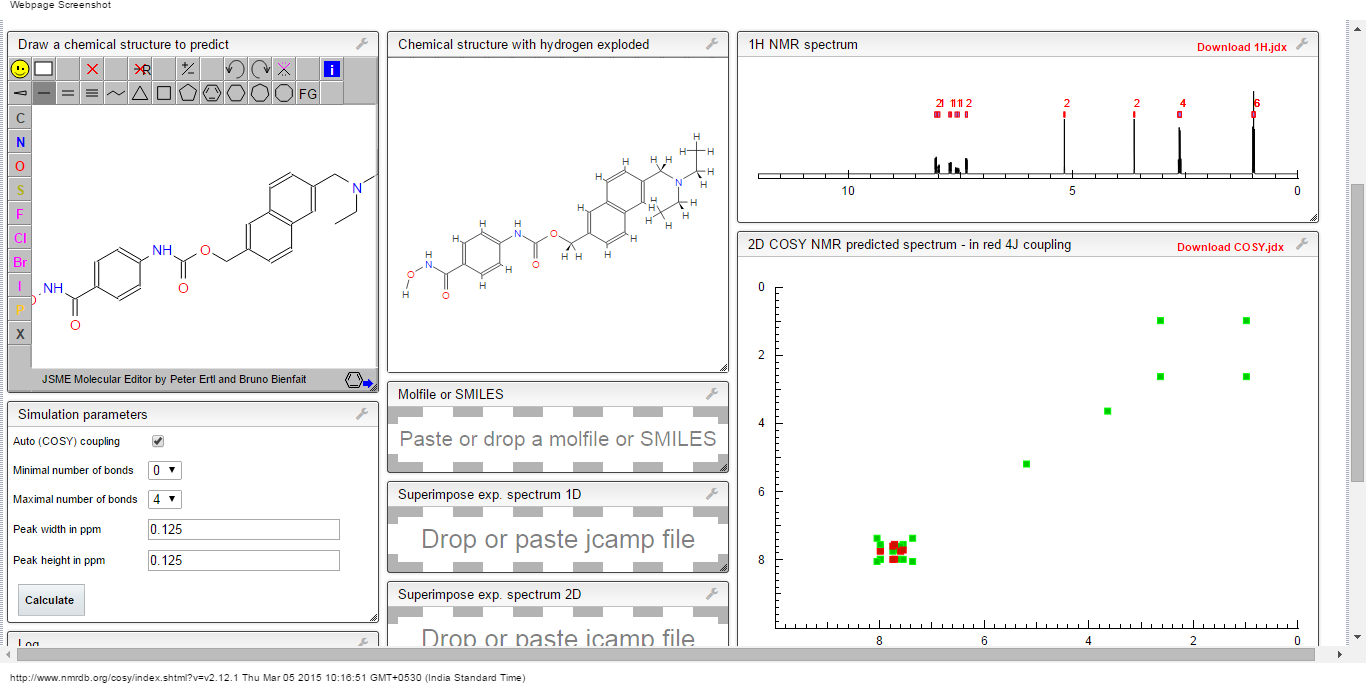
Task: Pick the nitrogen (N) atom button
Action: pyautogui.click(x=20, y=142)
